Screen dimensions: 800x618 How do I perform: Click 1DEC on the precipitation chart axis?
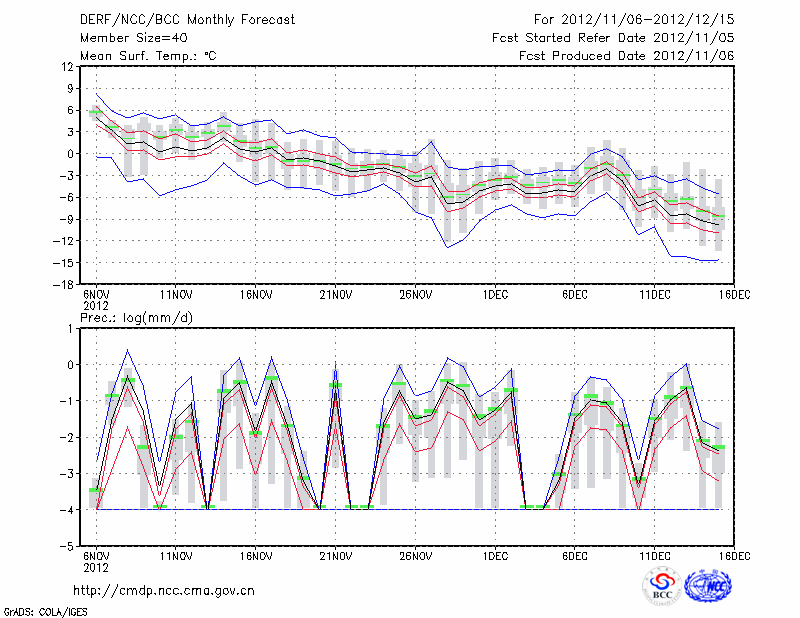pos(494,557)
